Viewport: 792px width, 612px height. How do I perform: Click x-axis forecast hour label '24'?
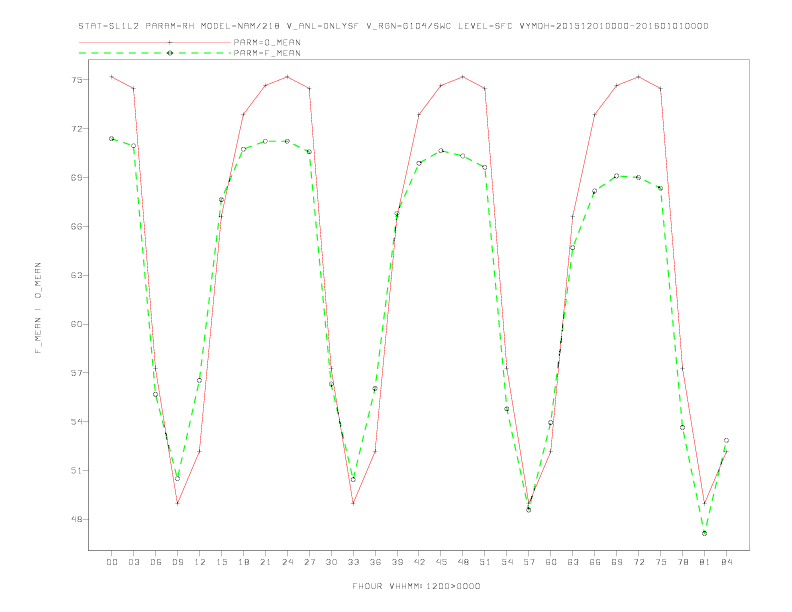click(287, 562)
